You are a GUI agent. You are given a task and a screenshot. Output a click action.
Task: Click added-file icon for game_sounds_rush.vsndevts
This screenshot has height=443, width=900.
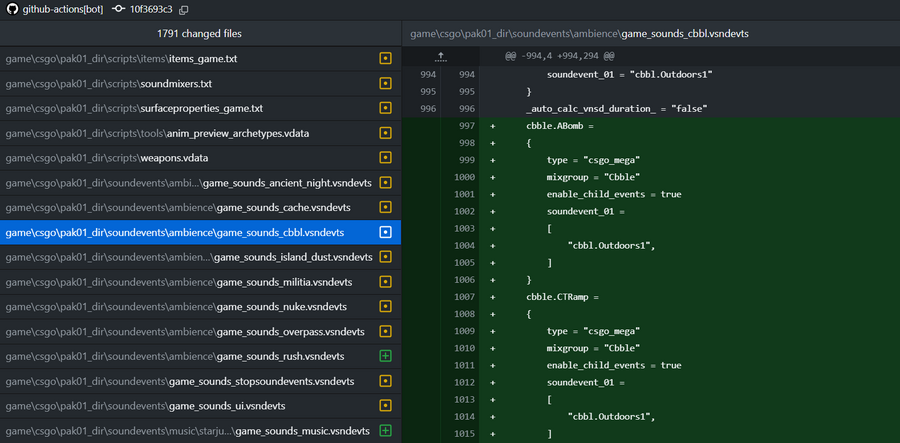(x=386, y=356)
